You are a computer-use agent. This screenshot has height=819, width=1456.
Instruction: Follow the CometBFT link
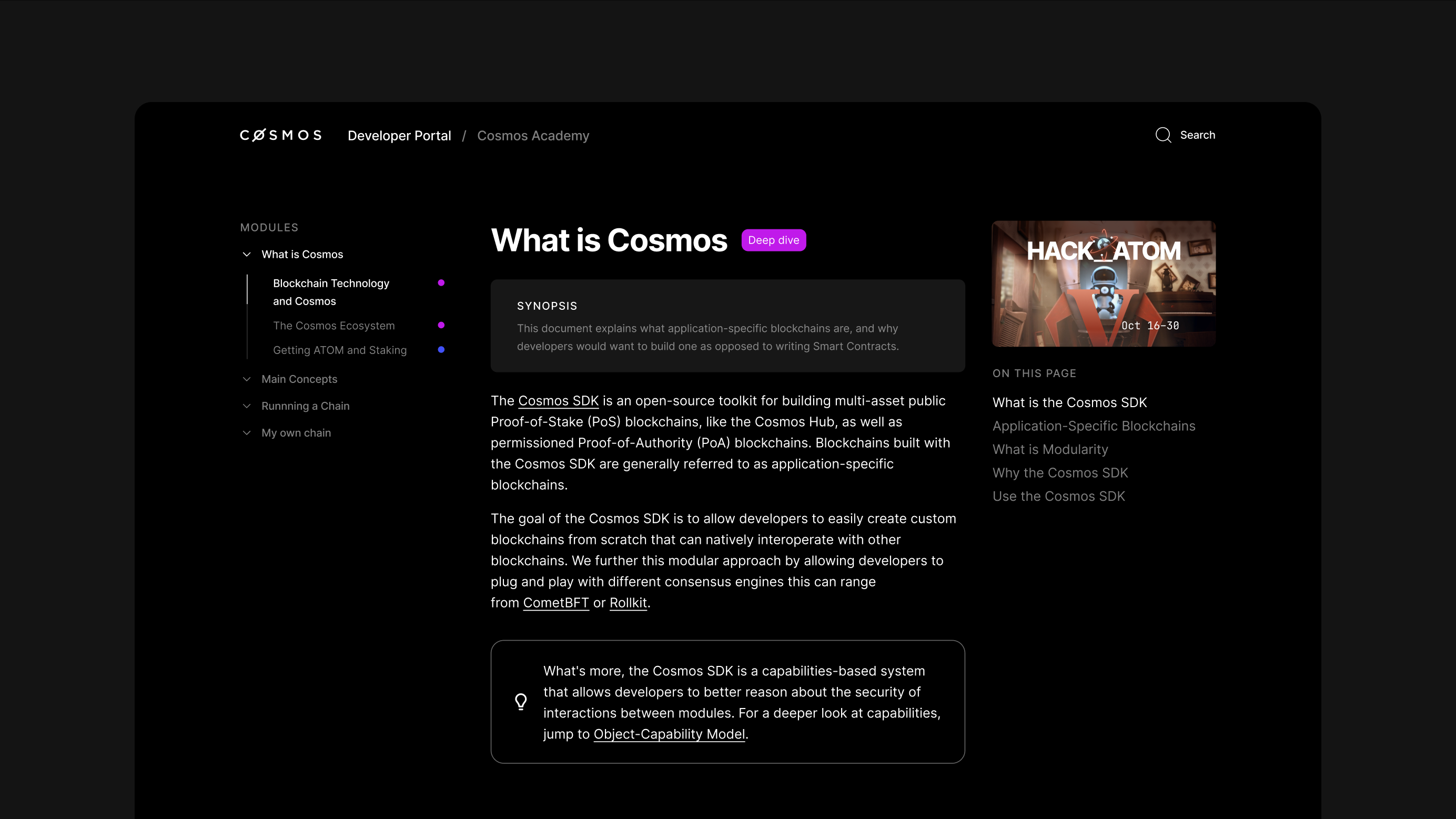point(555,602)
